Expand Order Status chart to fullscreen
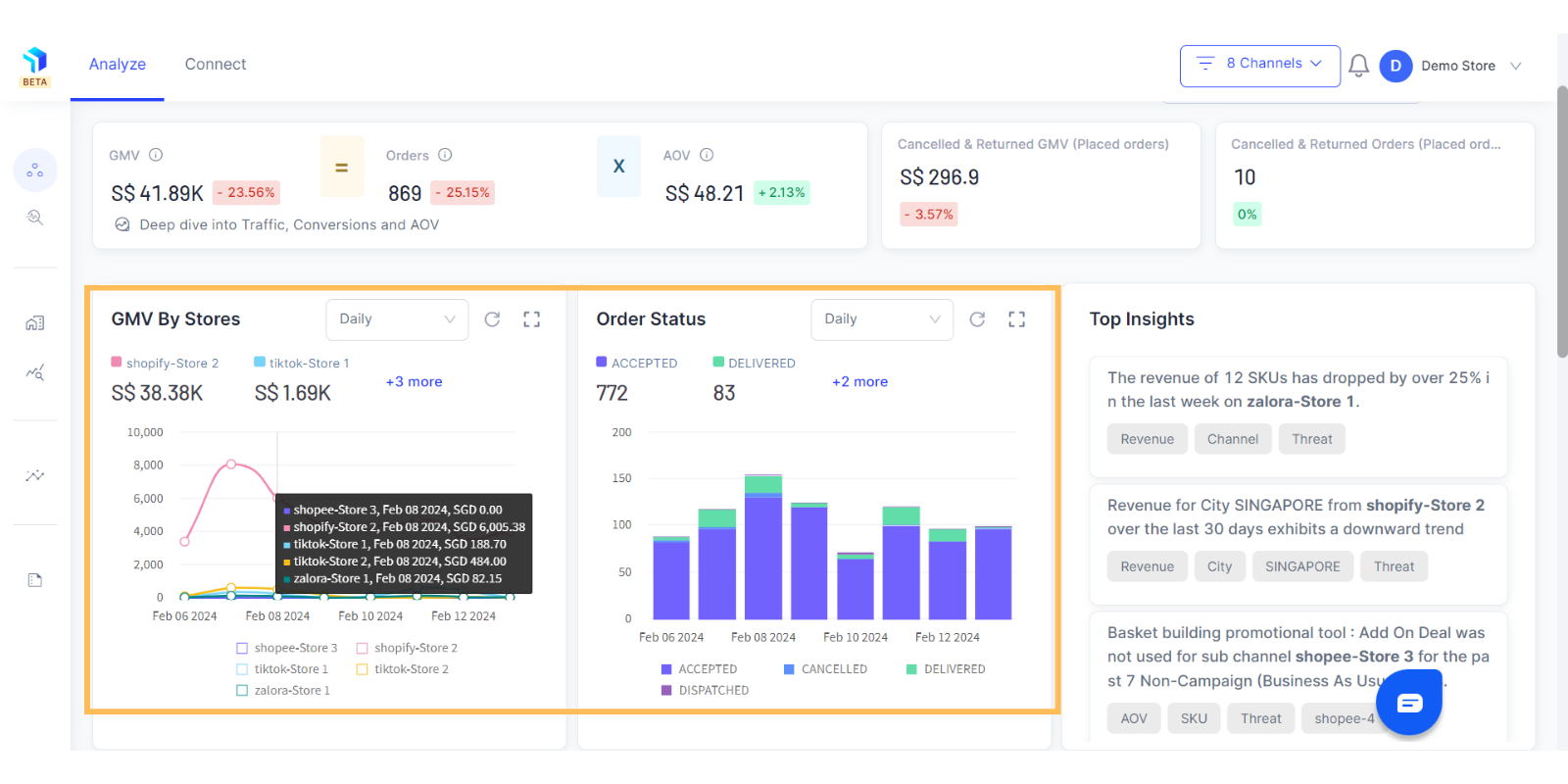The width and height of the screenshot is (1568, 784). pyautogui.click(x=1016, y=319)
